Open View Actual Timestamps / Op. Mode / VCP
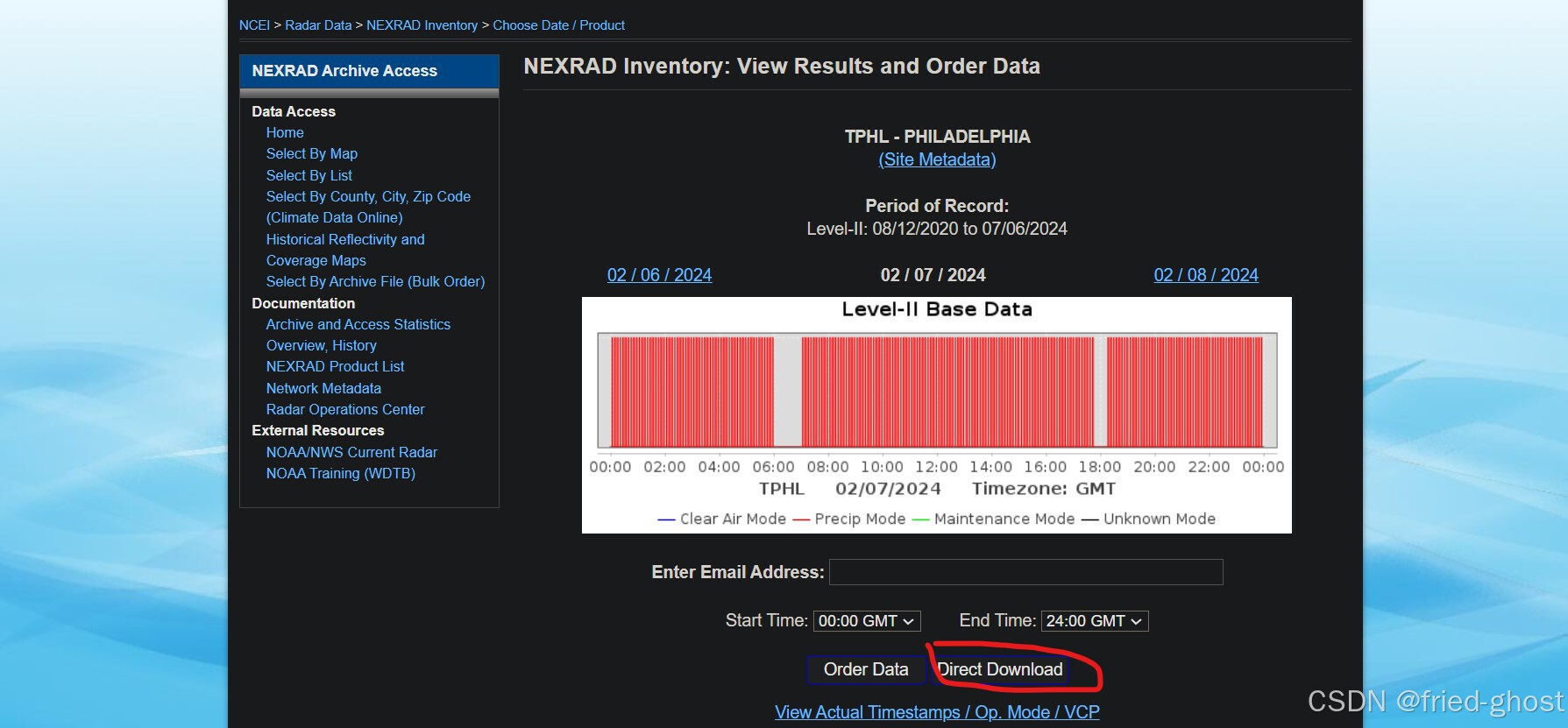This screenshot has height=728, width=1568. pyautogui.click(x=937, y=712)
